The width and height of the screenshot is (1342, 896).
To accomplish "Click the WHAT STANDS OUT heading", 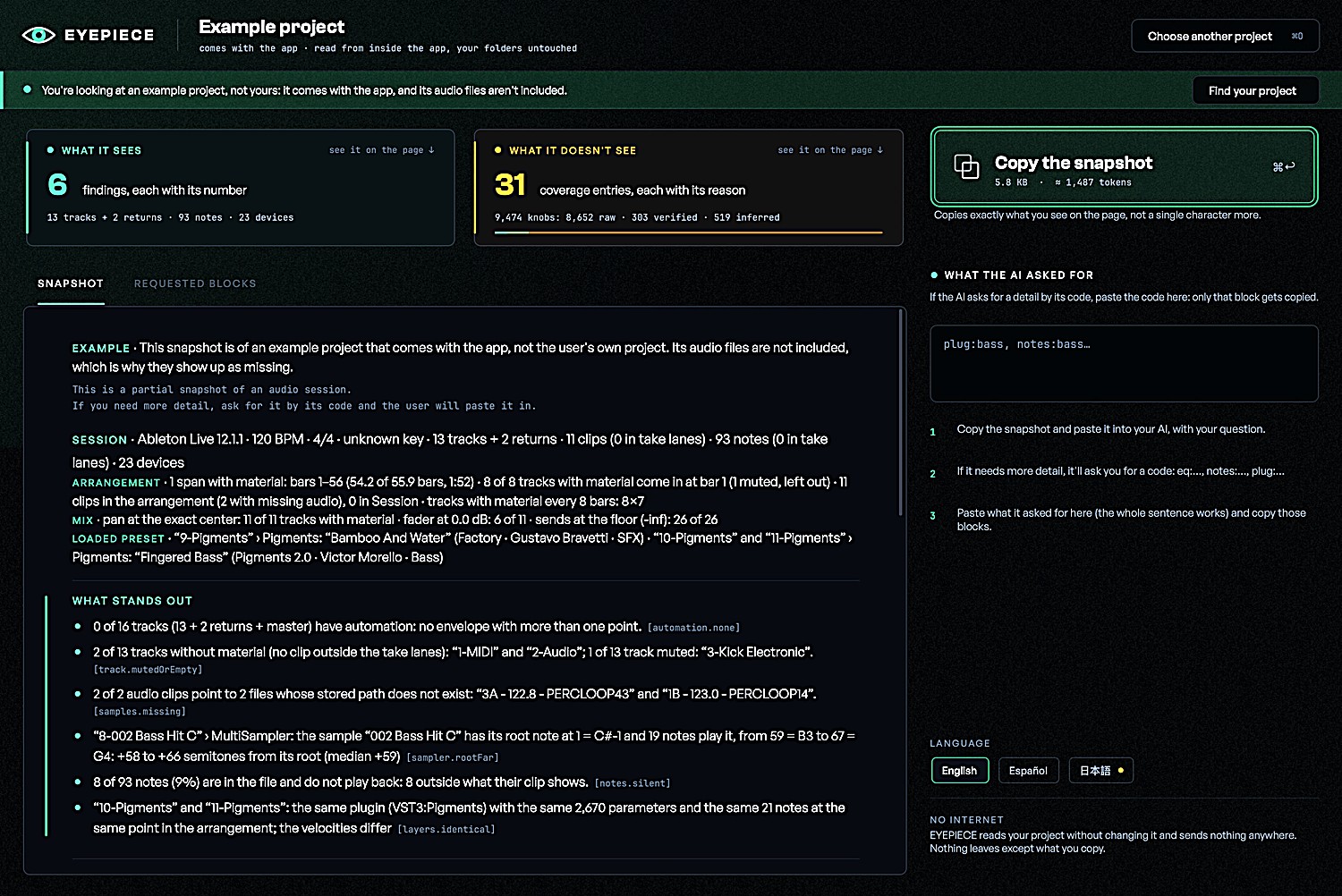I will click(x=132, y=601).
